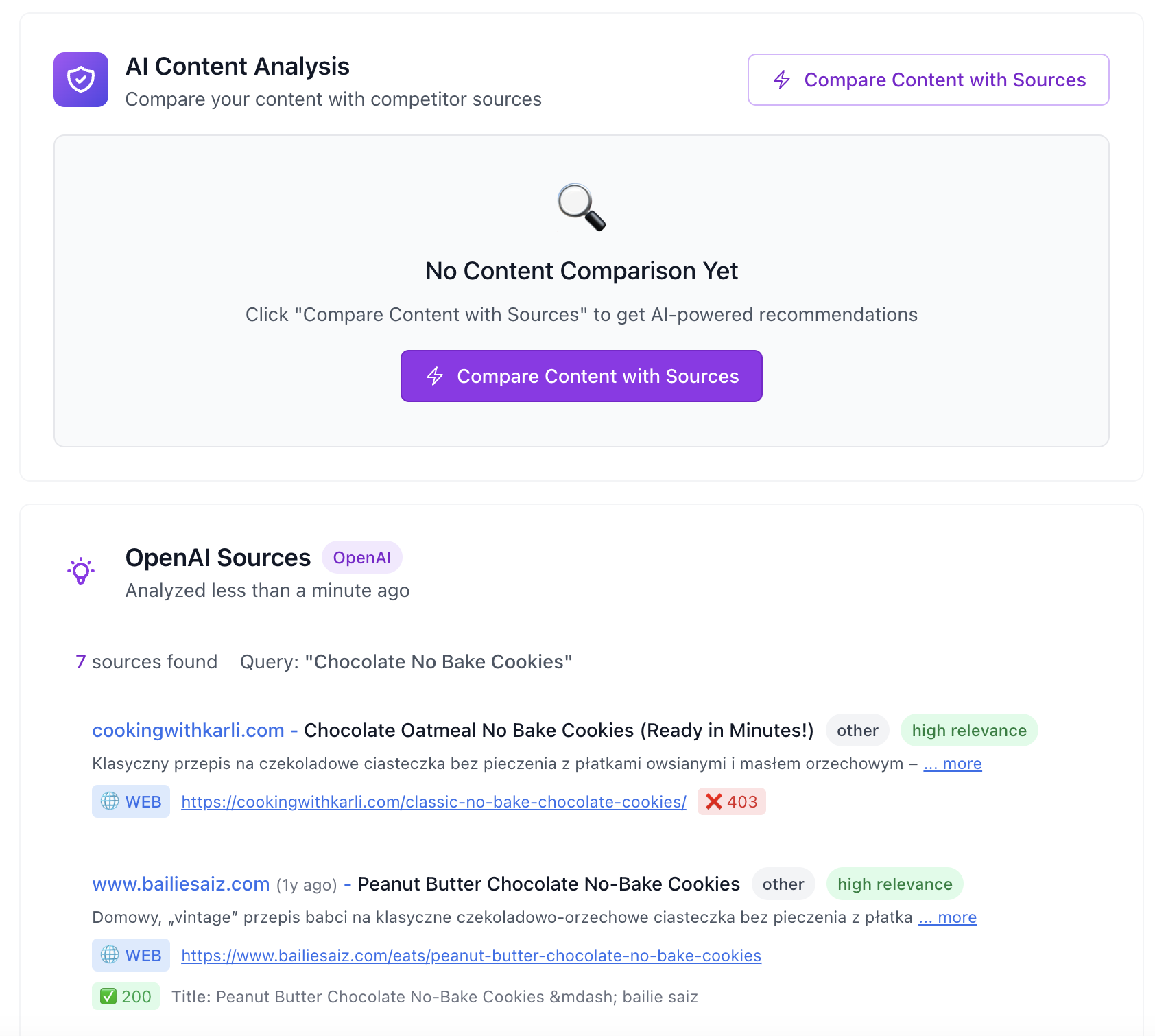The height and width of the screenshot is (1036, 1155).
Task: Click the WEB globe badge for cookingwithkarli
Action: (131, 801)
